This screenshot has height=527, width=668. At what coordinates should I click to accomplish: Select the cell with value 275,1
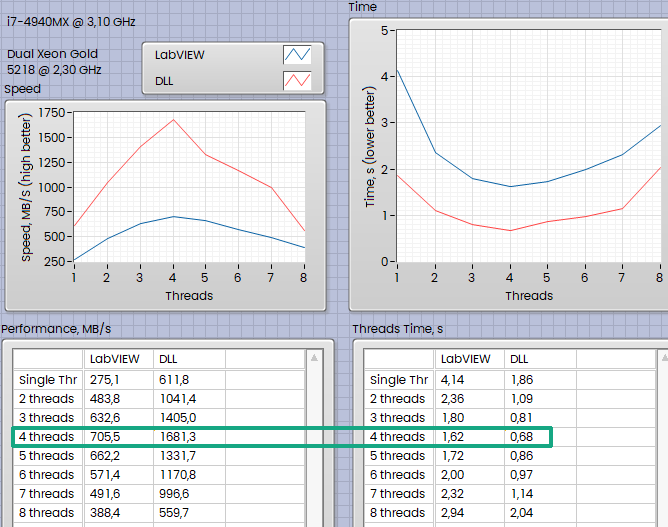point(118,380)
